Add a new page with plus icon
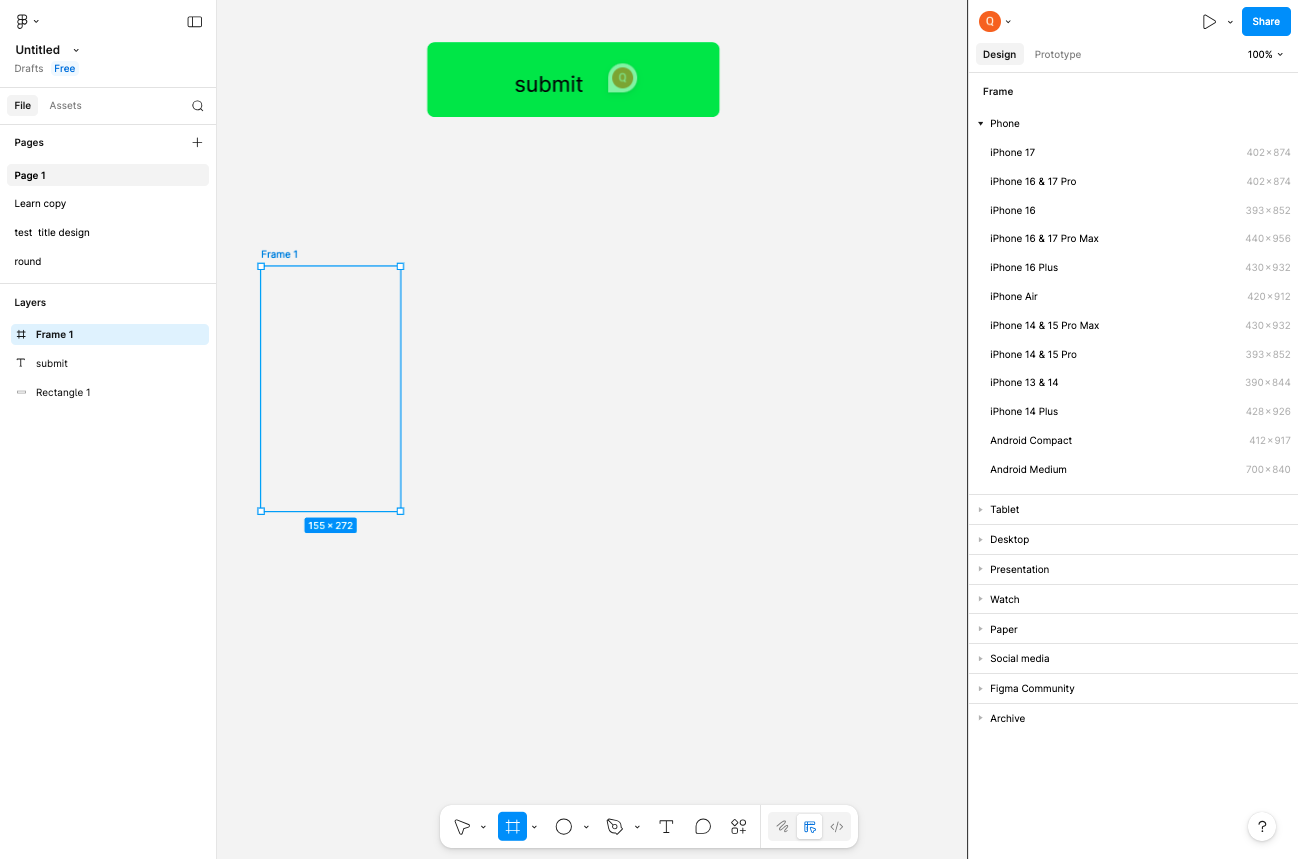1298x859 pixels. pos(197,143)
